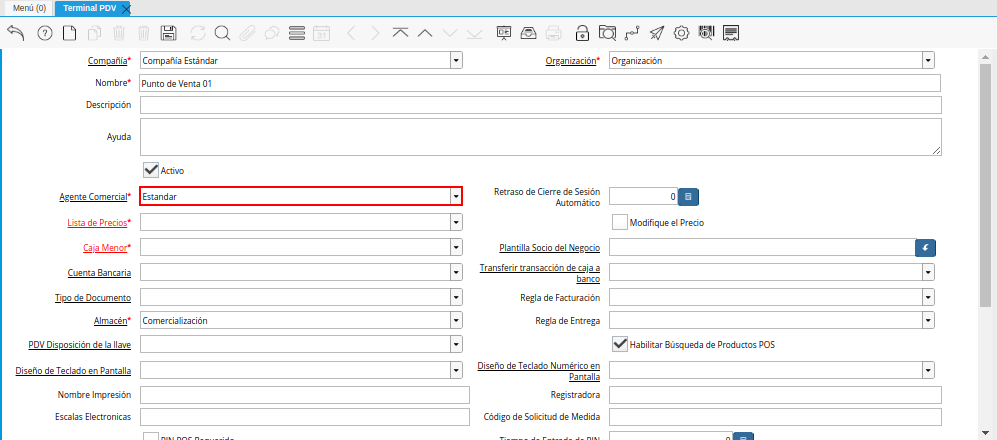Open the help question mark icon
The image size is (997, 440).
(44, 33)
